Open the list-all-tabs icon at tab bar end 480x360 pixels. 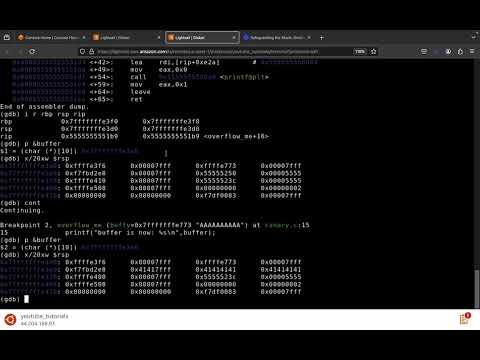point(474,37)
